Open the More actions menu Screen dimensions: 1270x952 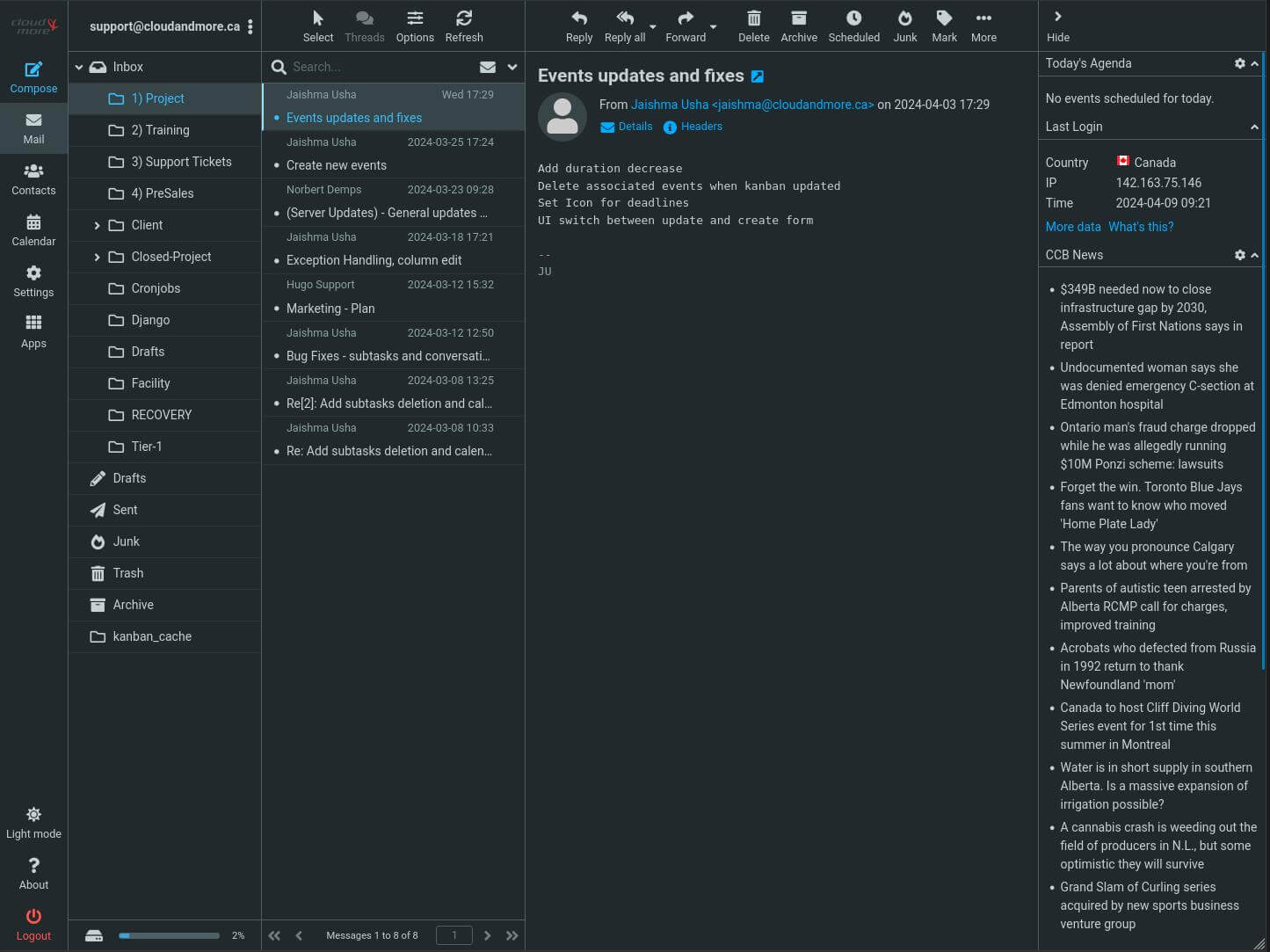point(983,26)
